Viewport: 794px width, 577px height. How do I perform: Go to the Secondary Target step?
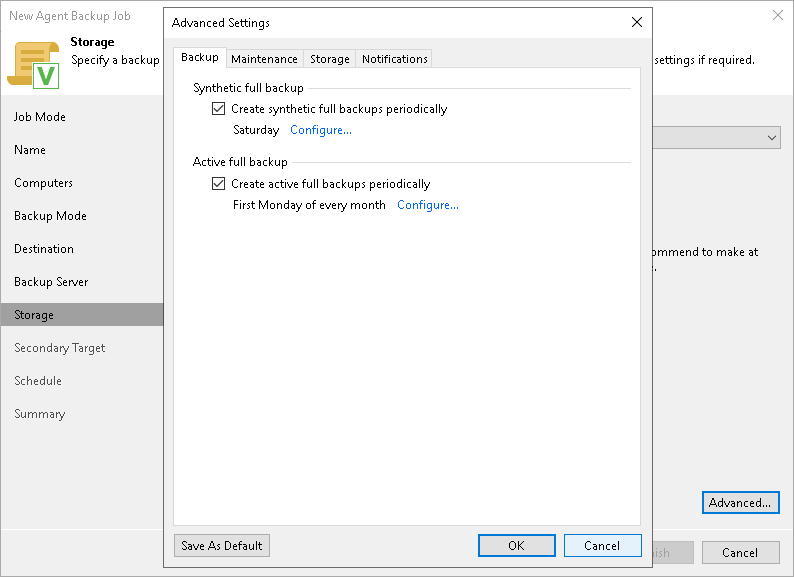(60, 348)
